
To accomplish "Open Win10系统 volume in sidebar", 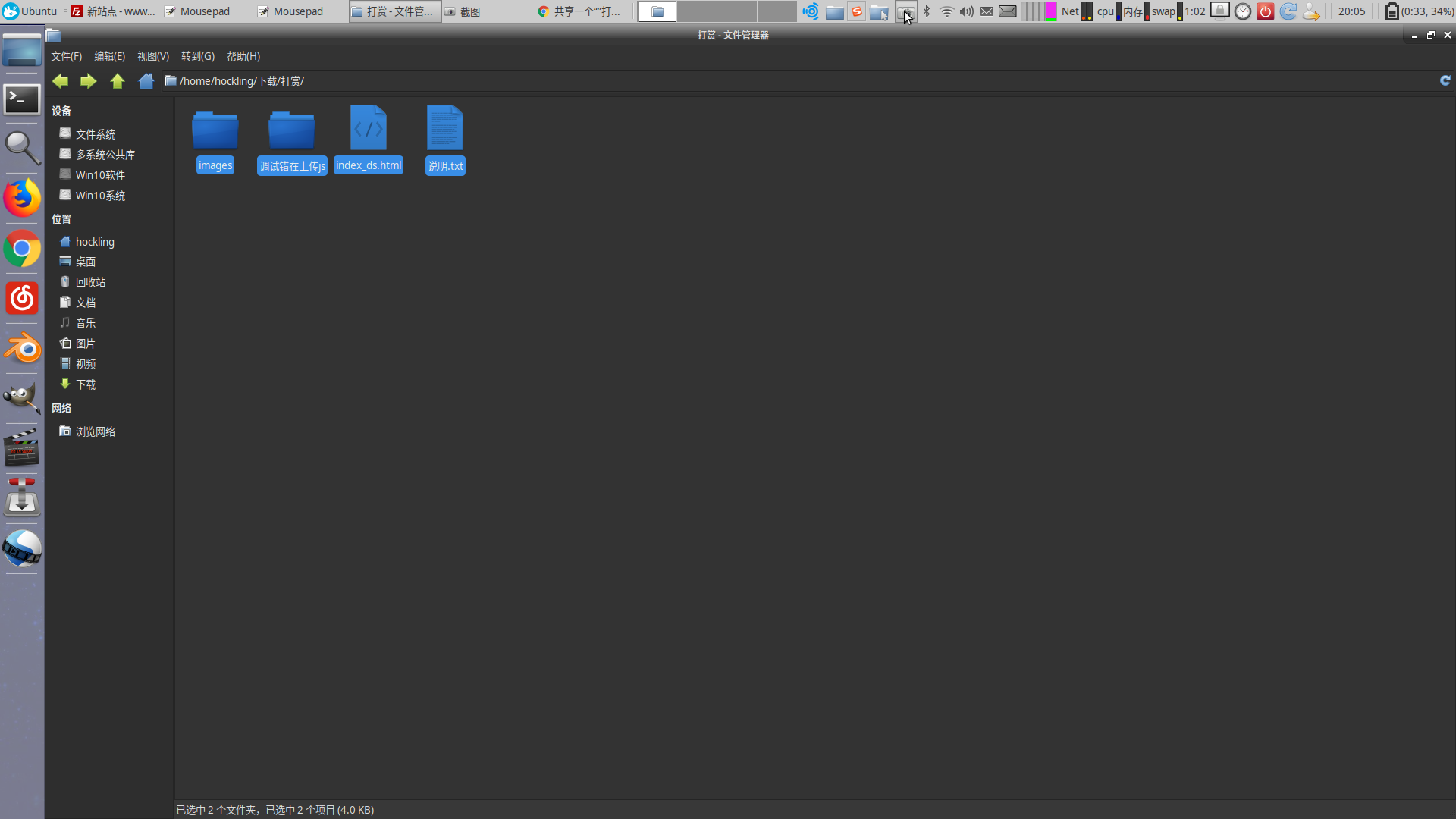I will [x=100, y=196].
